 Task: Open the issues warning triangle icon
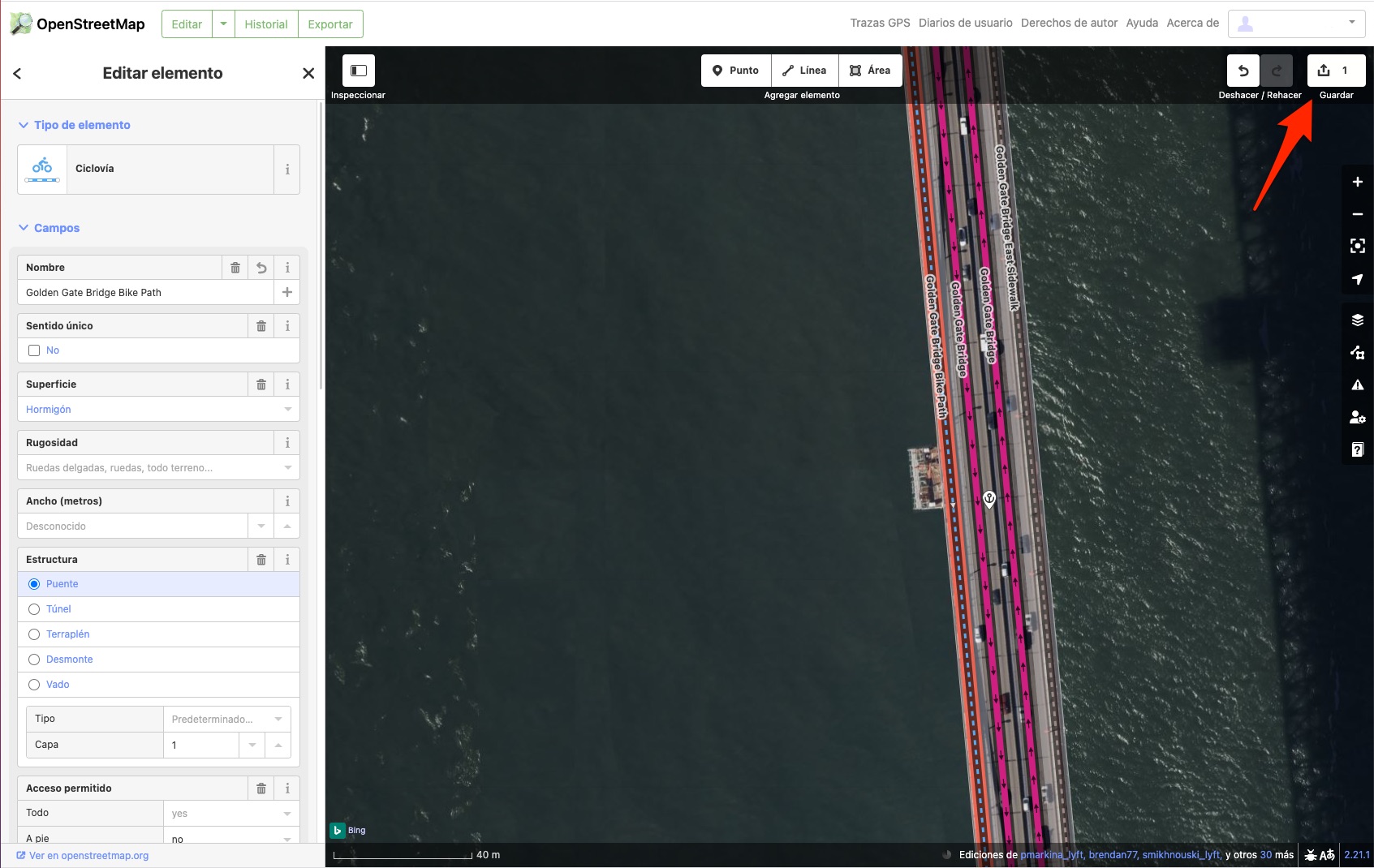click(1357, 385)
